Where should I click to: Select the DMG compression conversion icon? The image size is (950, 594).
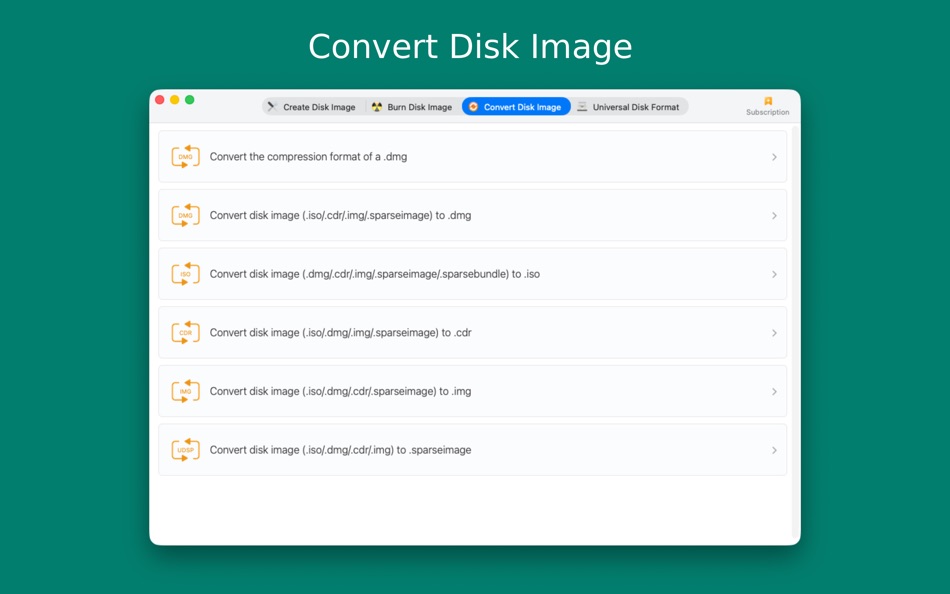tap(185, 157)
